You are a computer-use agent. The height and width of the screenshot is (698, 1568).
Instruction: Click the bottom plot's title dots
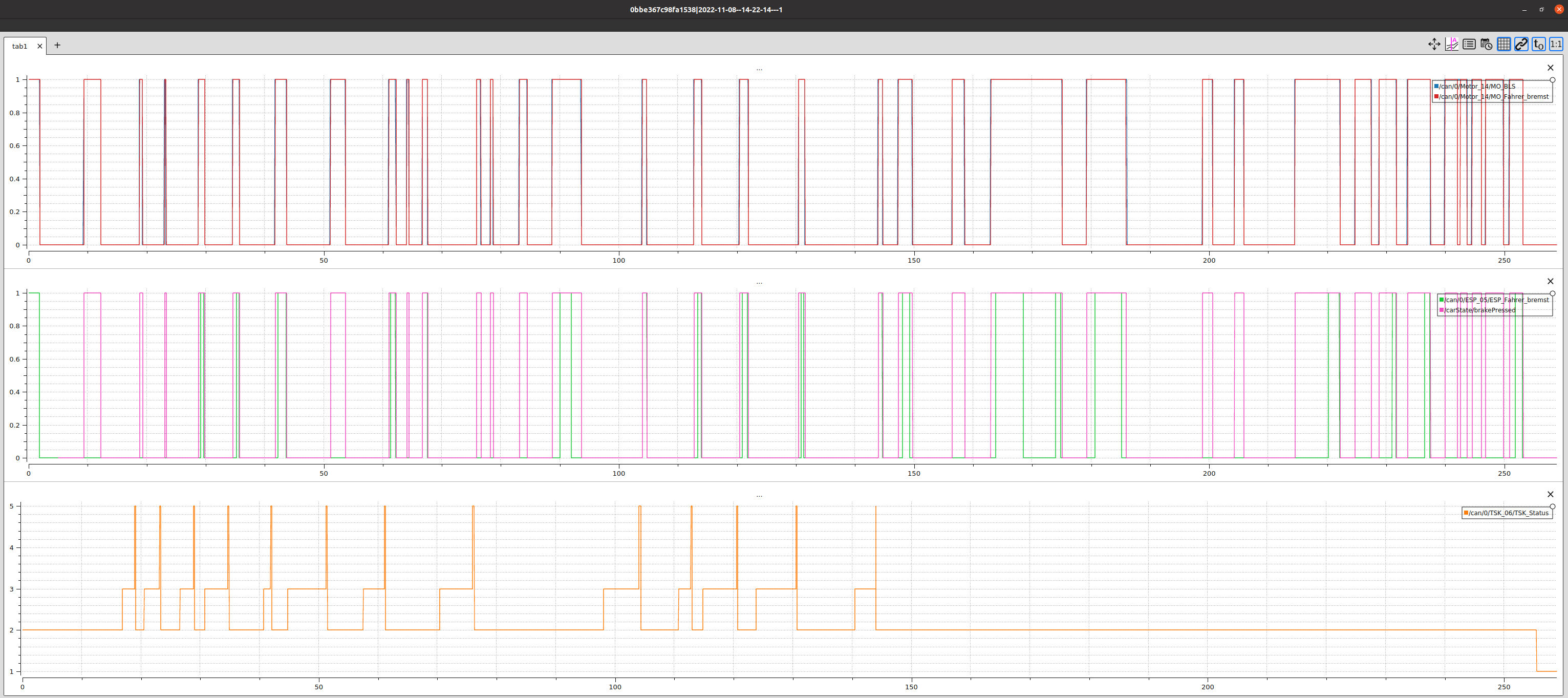[x=759, y=496]
